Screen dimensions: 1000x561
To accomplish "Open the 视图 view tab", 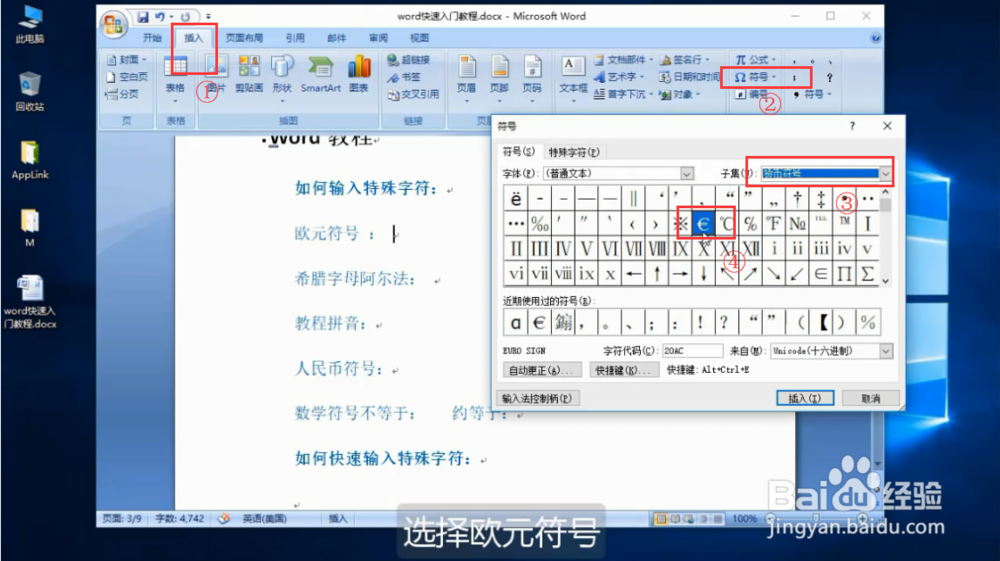I will click(419, 38).
